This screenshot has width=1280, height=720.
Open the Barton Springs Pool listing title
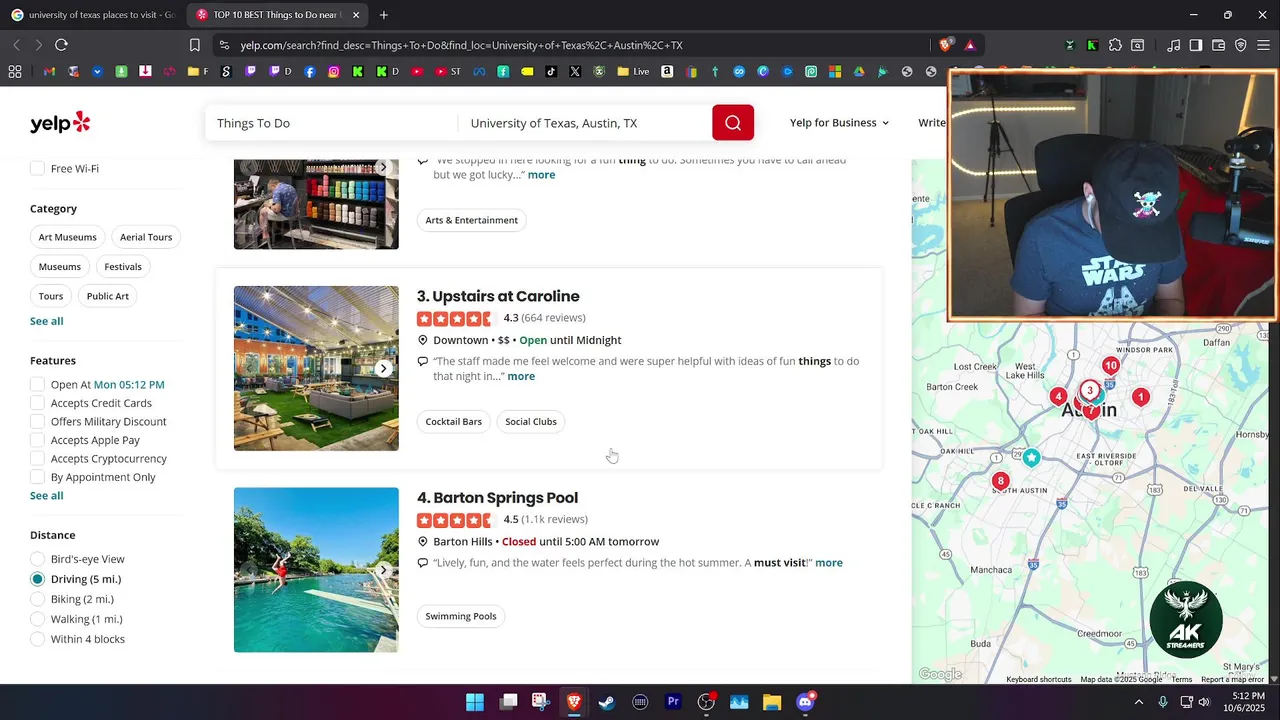point(506,498)
